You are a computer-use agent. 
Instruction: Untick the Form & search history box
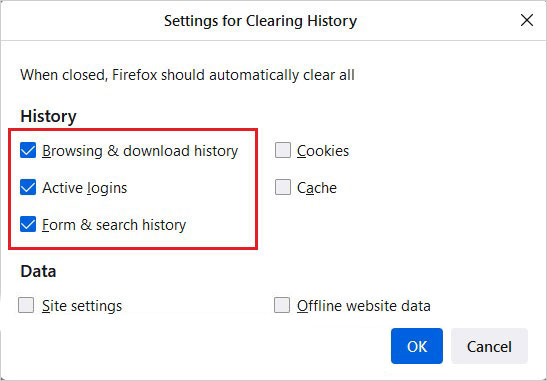[28, 224]
